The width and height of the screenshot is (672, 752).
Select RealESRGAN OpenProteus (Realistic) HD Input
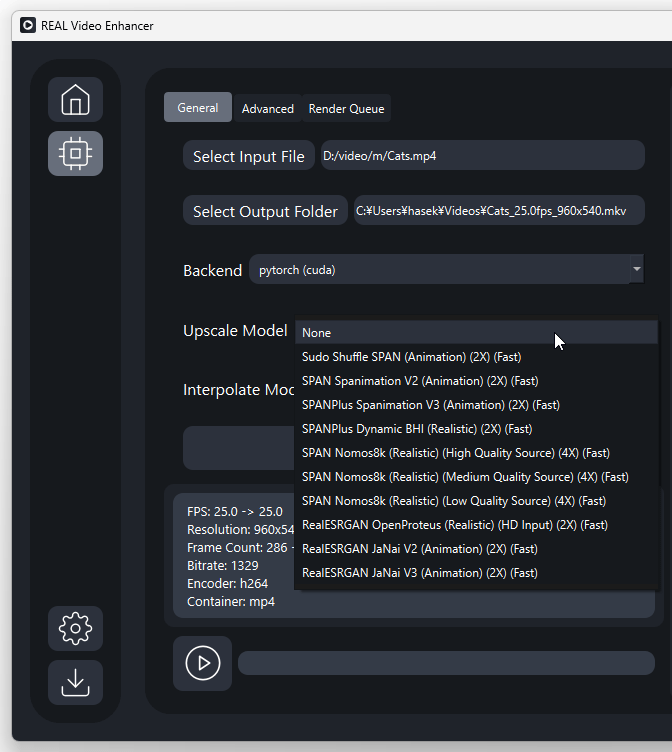click(476, 525)
